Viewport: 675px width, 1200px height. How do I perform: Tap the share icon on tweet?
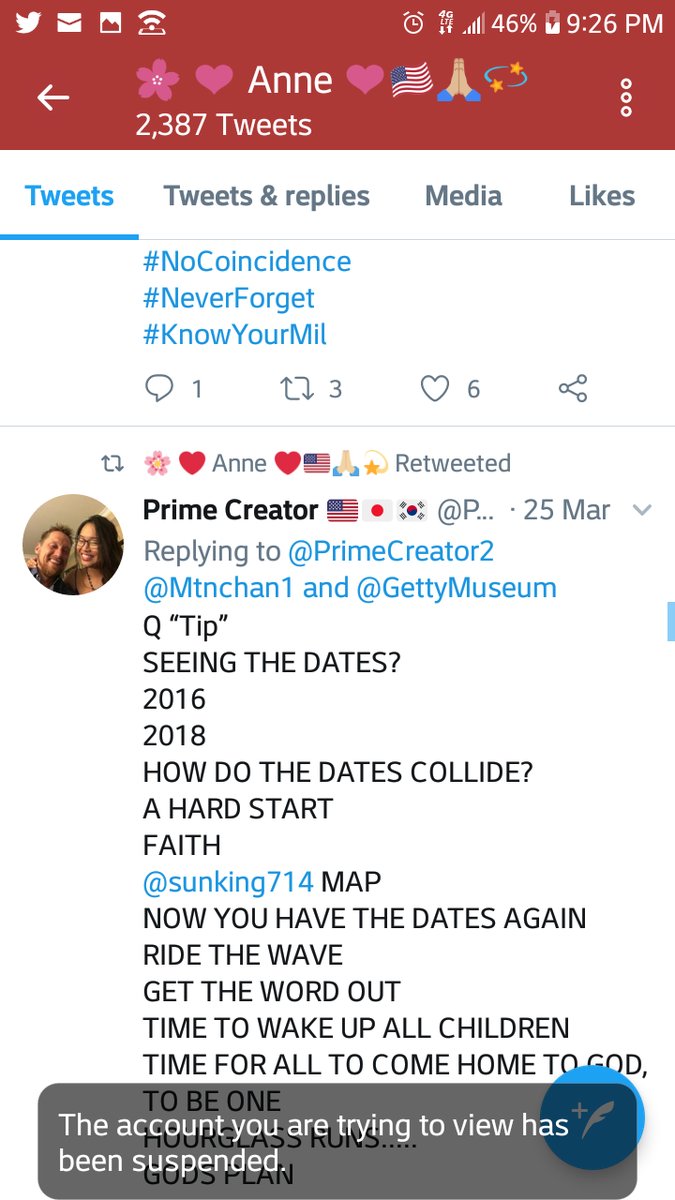coord(572,388)
